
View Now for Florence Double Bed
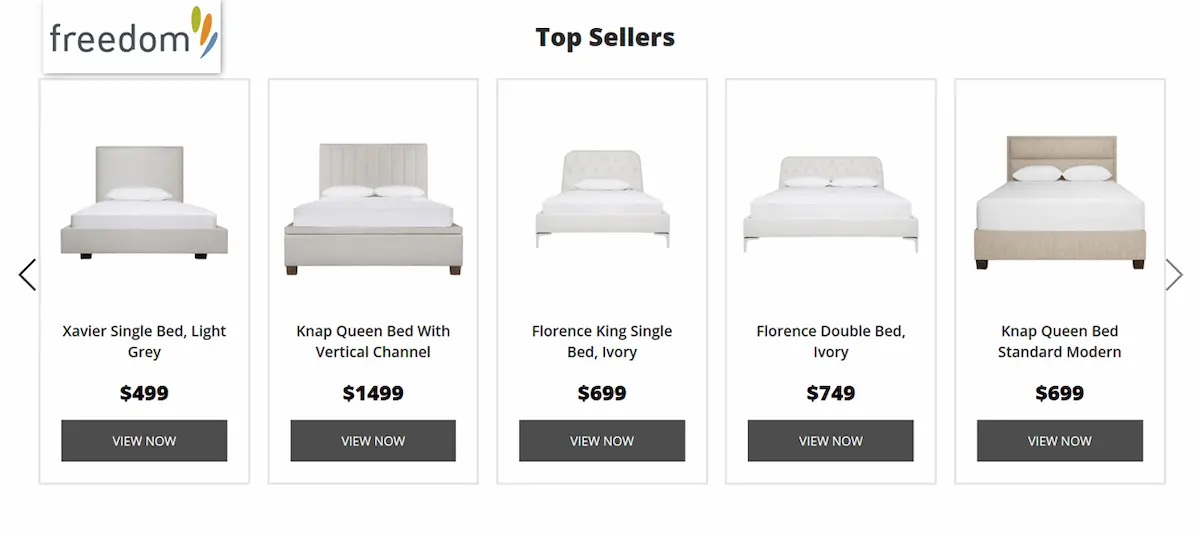831,441
